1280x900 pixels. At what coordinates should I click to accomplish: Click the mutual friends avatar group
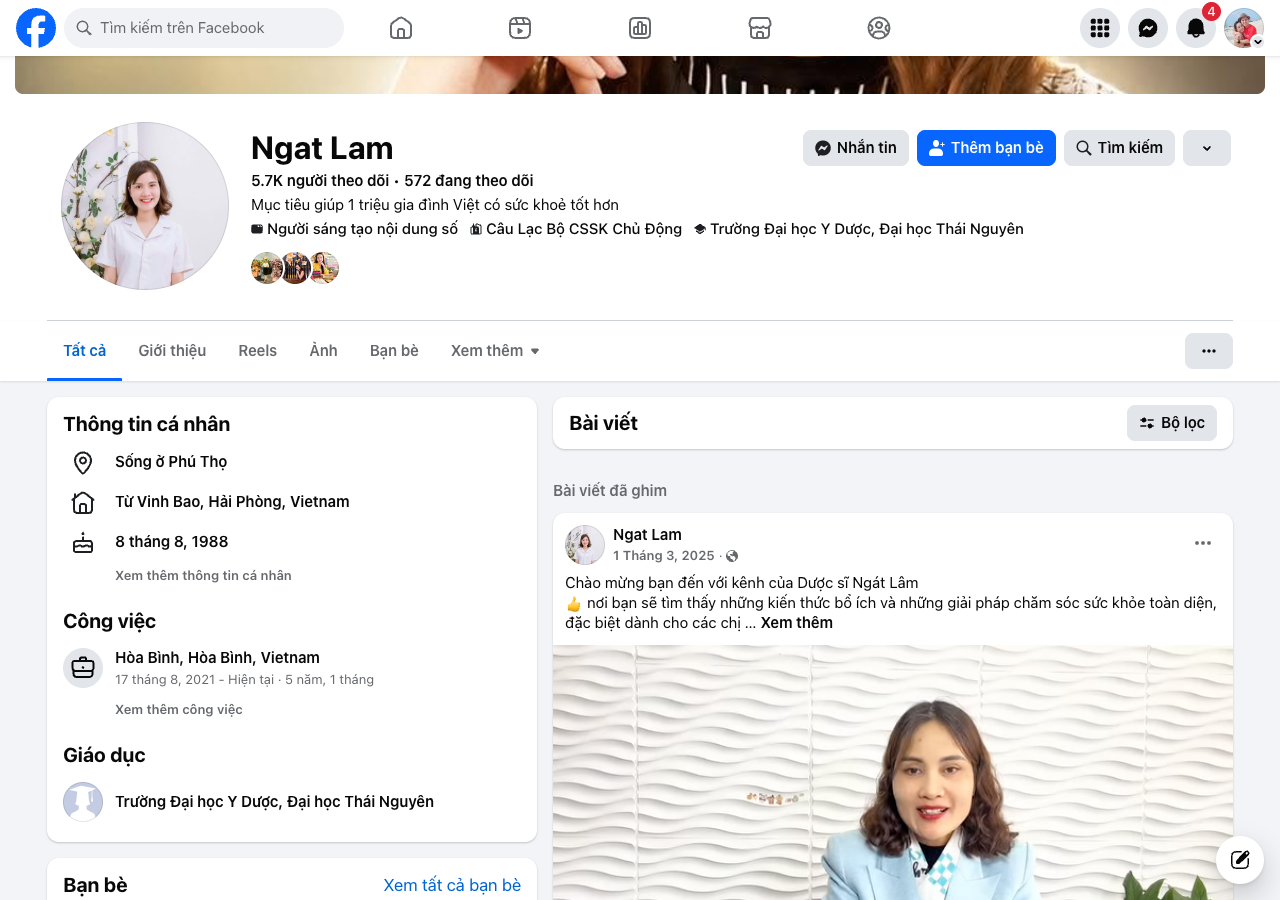(295, 268)
